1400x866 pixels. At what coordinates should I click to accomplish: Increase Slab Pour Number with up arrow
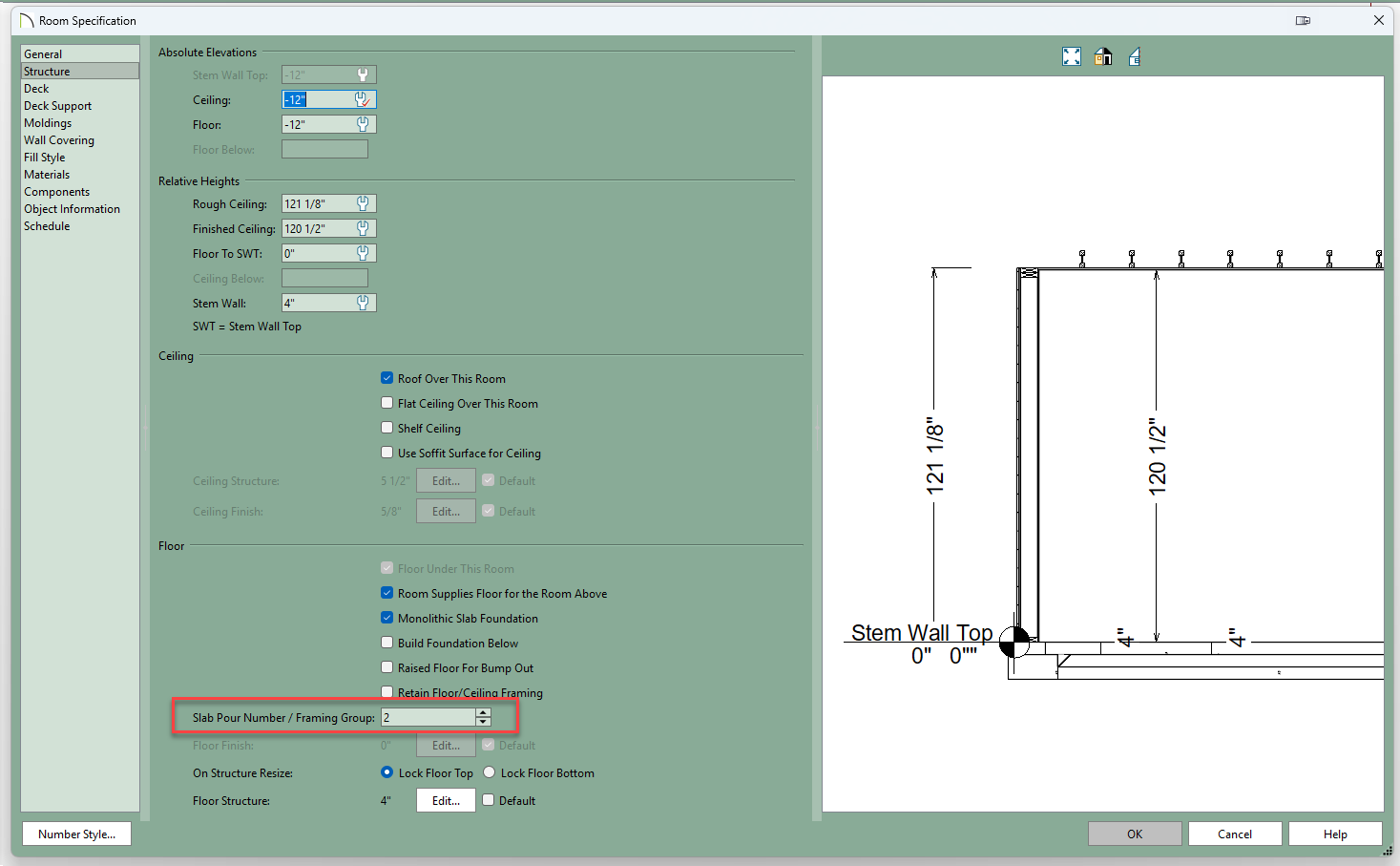click(483, 712)
